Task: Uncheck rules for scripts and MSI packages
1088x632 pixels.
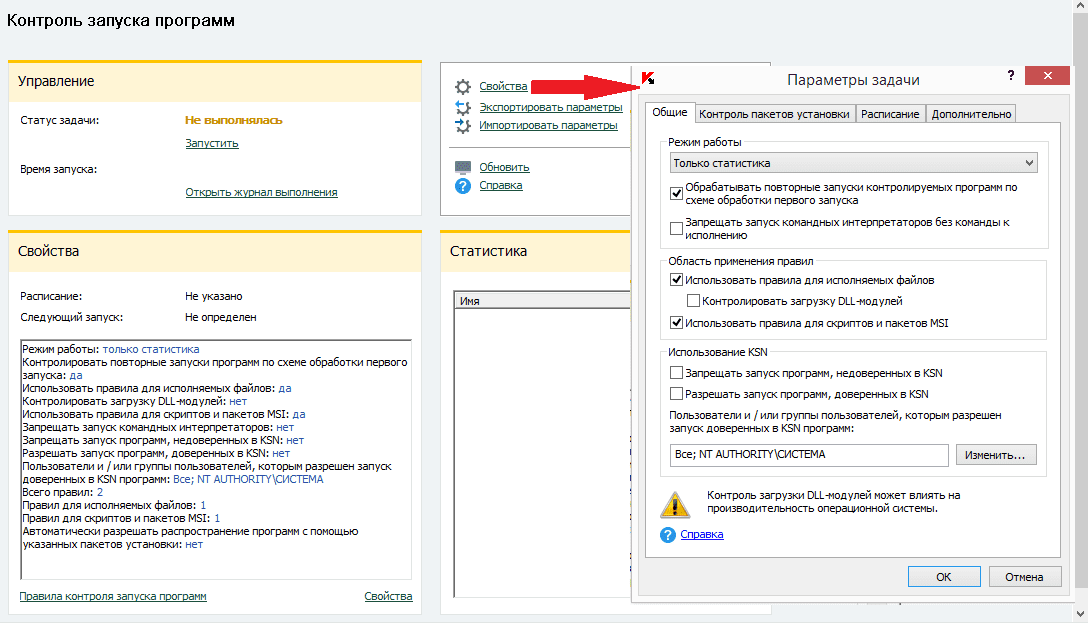Action: 677,323
